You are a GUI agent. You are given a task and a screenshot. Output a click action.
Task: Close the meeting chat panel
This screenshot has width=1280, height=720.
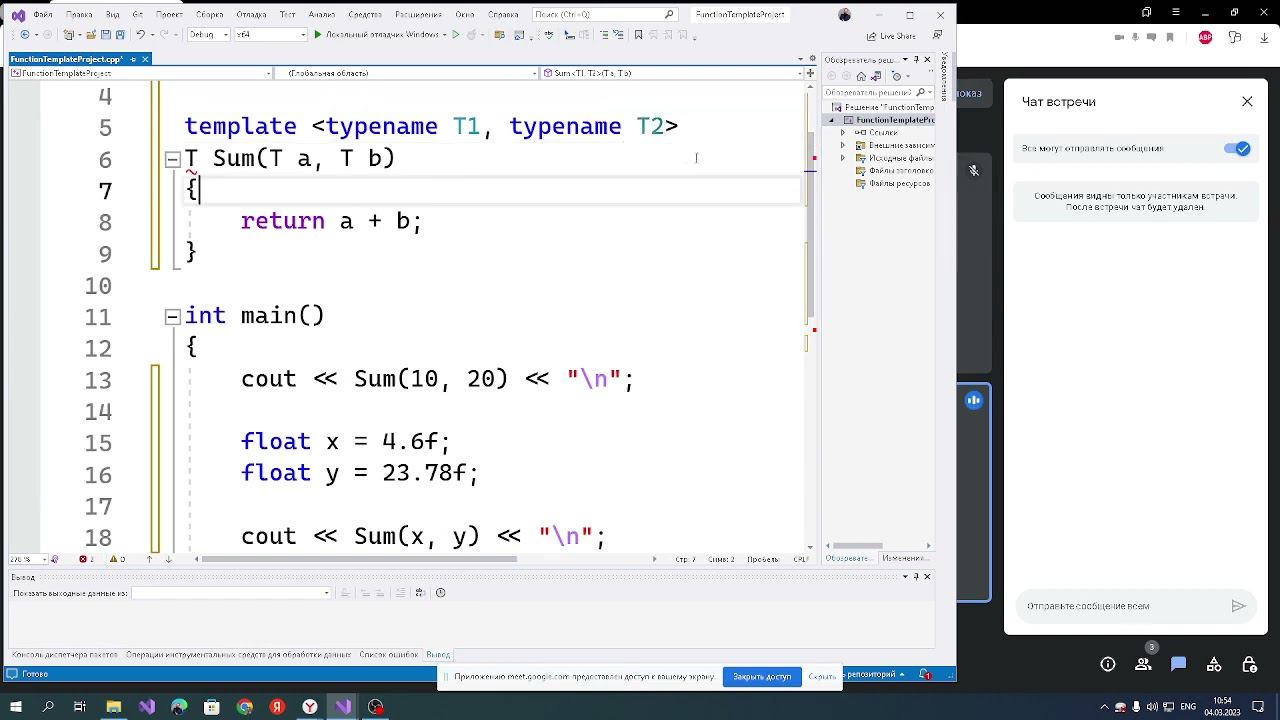click(1247, 101)
